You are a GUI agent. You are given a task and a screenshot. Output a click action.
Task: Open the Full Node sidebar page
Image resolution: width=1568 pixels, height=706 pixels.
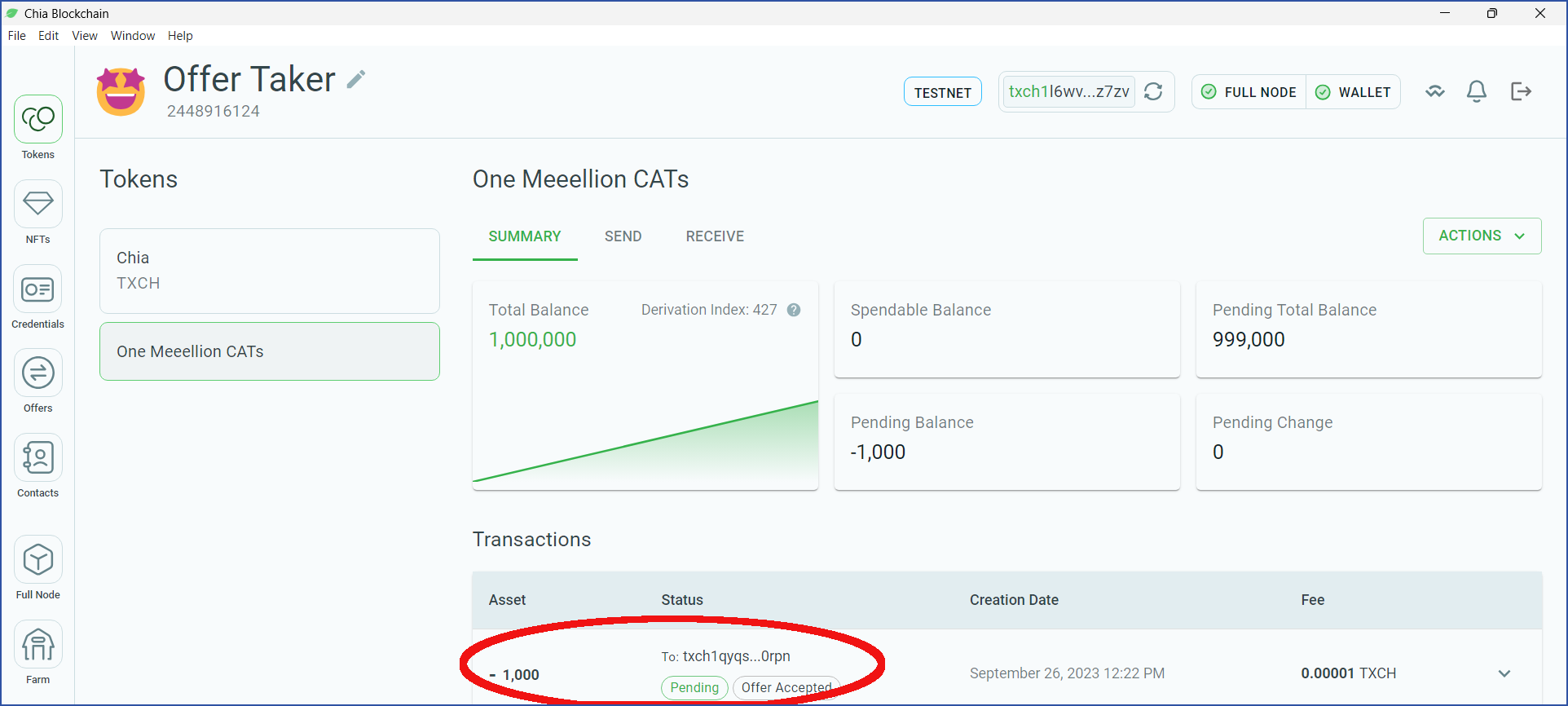coord(37,567)
